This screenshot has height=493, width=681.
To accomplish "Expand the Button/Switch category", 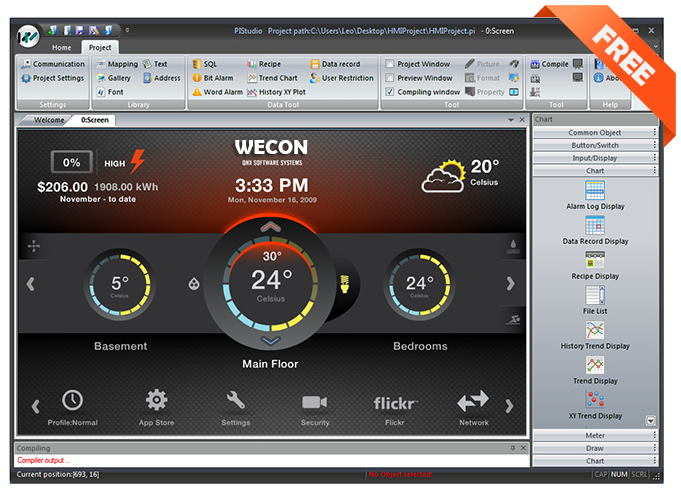I will coord(595,145).
